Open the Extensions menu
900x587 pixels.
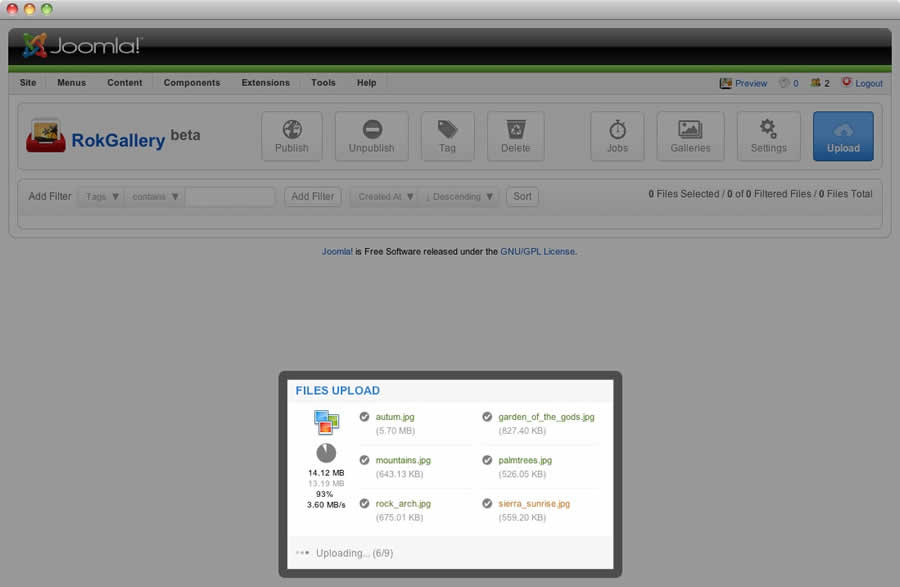pyautogui.click(x=265, y=83)
